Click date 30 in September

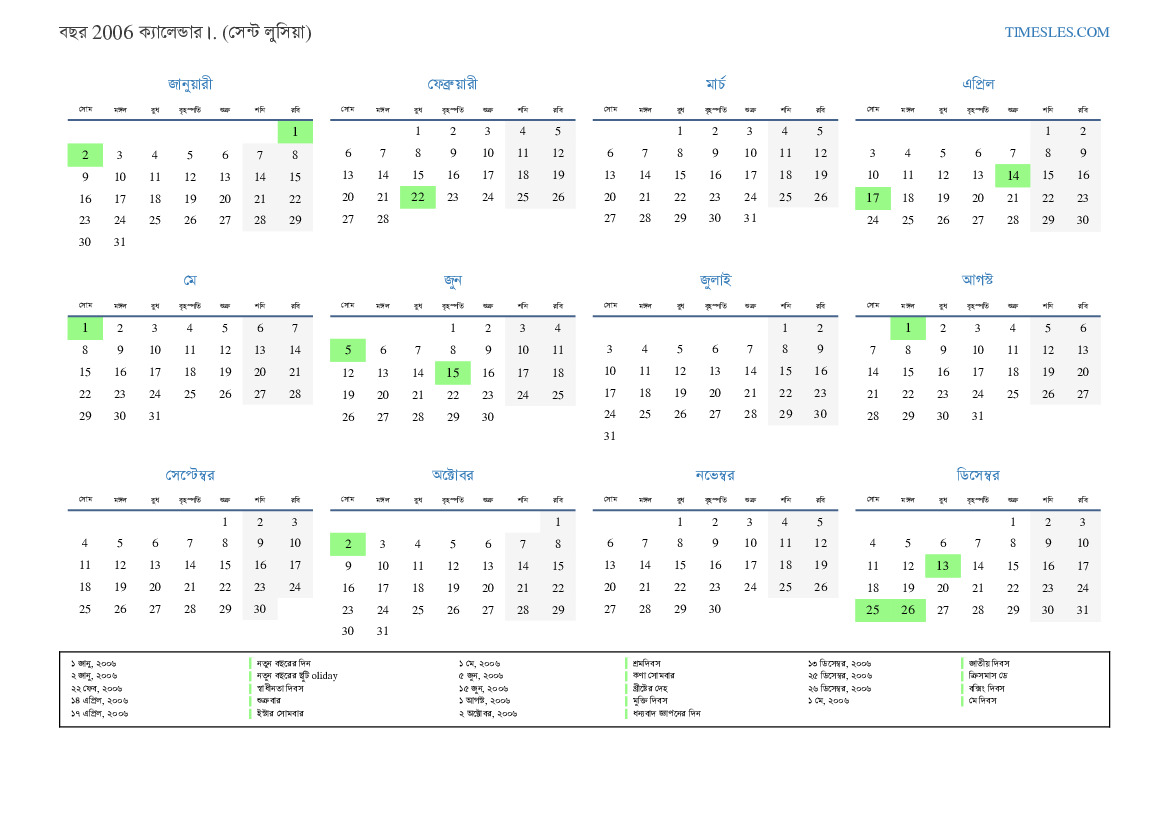click(x=259, y=609)
